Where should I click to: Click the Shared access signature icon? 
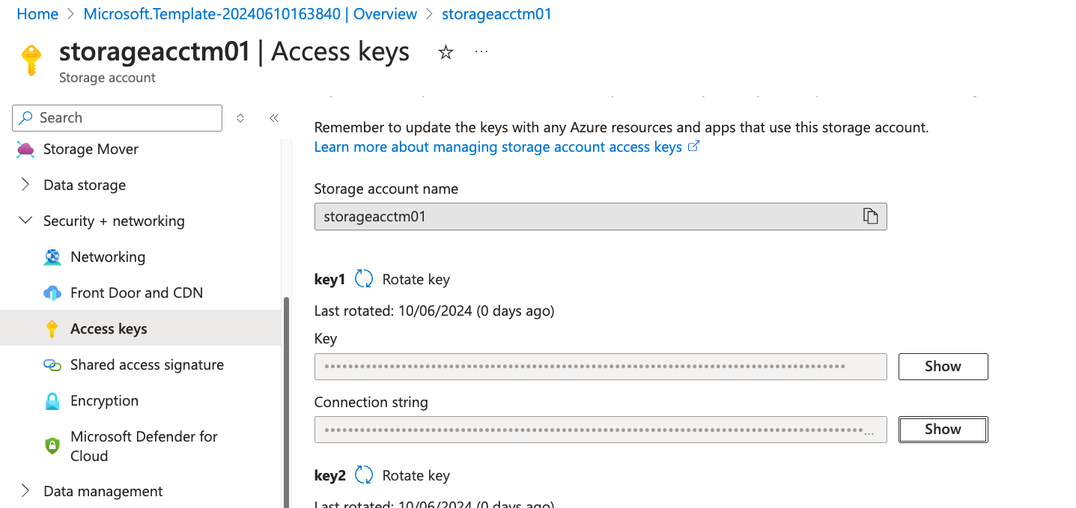pos(52,365)
